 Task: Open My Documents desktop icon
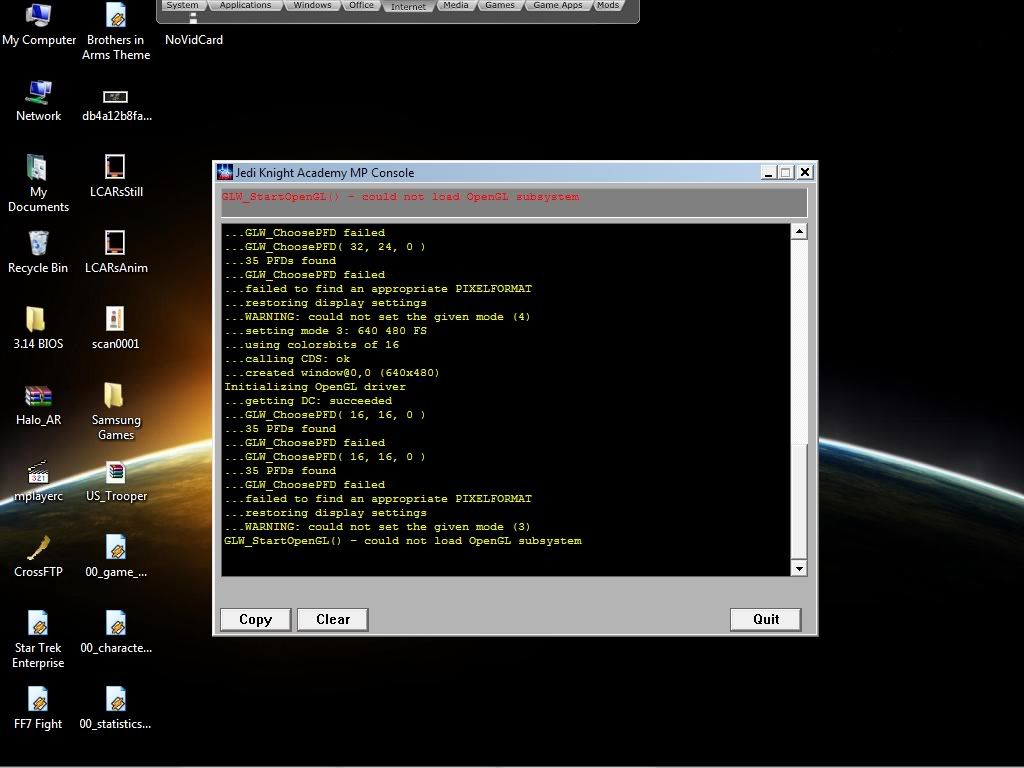[x=39, y=184]
